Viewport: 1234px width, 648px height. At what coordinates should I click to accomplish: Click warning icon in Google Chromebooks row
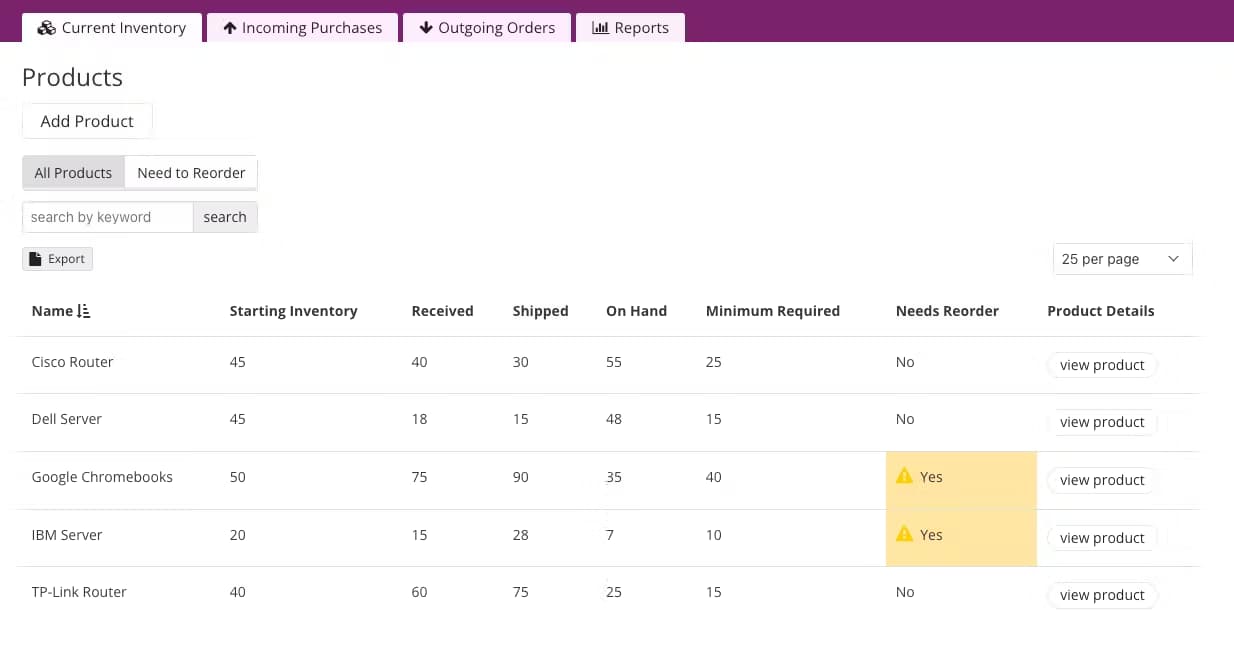point(904,477)
